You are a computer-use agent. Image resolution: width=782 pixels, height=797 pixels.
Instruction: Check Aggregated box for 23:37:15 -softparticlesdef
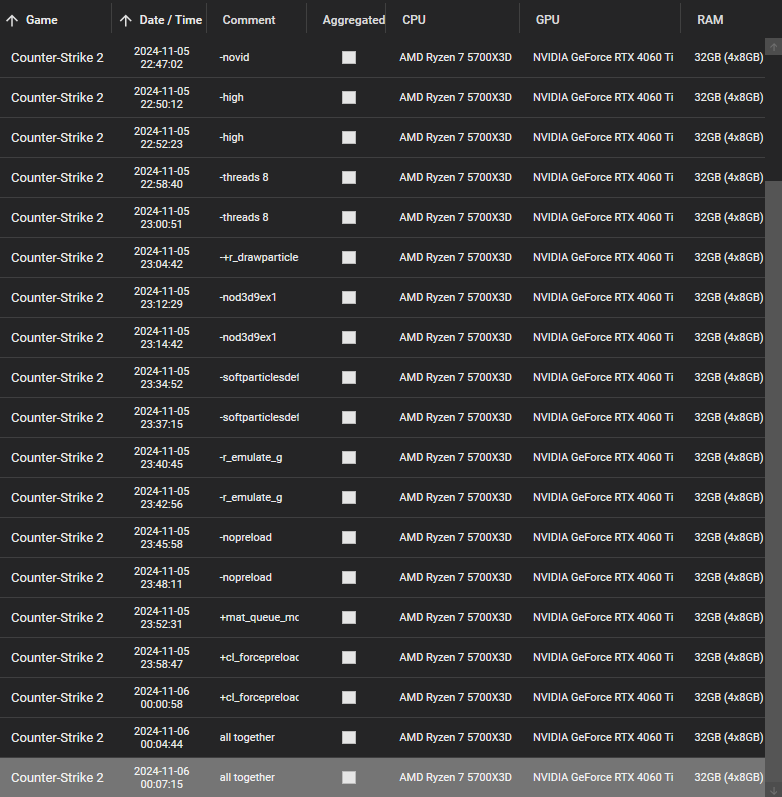(349, 417)
